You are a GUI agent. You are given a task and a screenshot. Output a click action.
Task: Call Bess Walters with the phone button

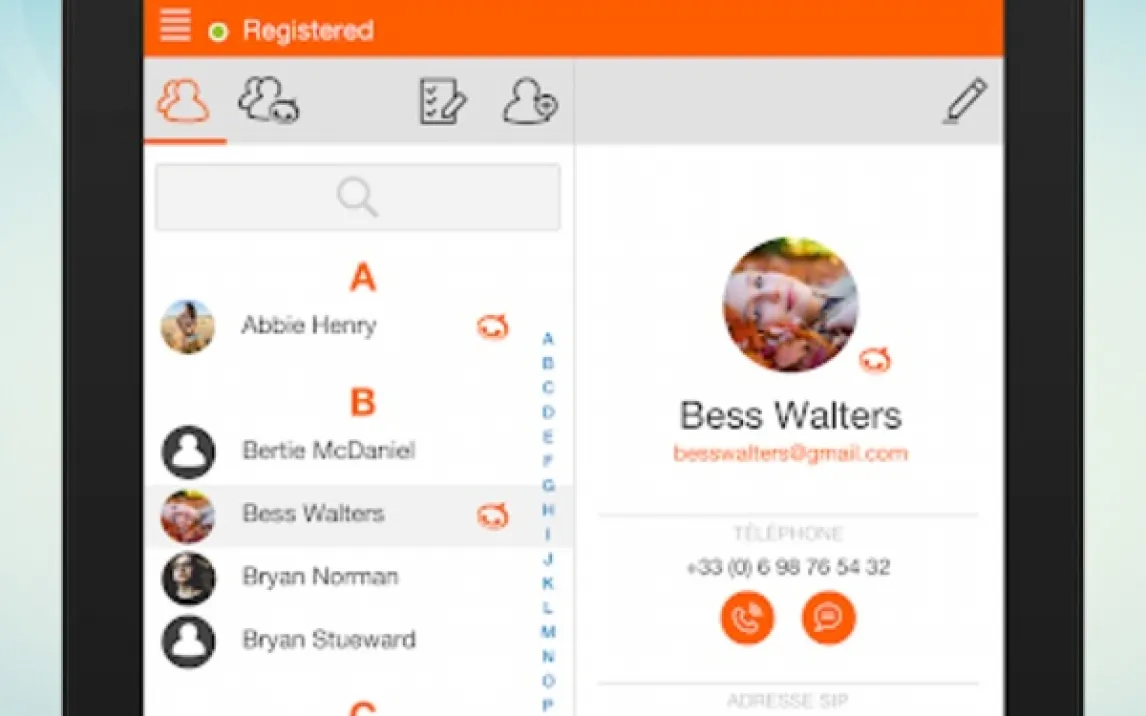[x=747, y=618]
